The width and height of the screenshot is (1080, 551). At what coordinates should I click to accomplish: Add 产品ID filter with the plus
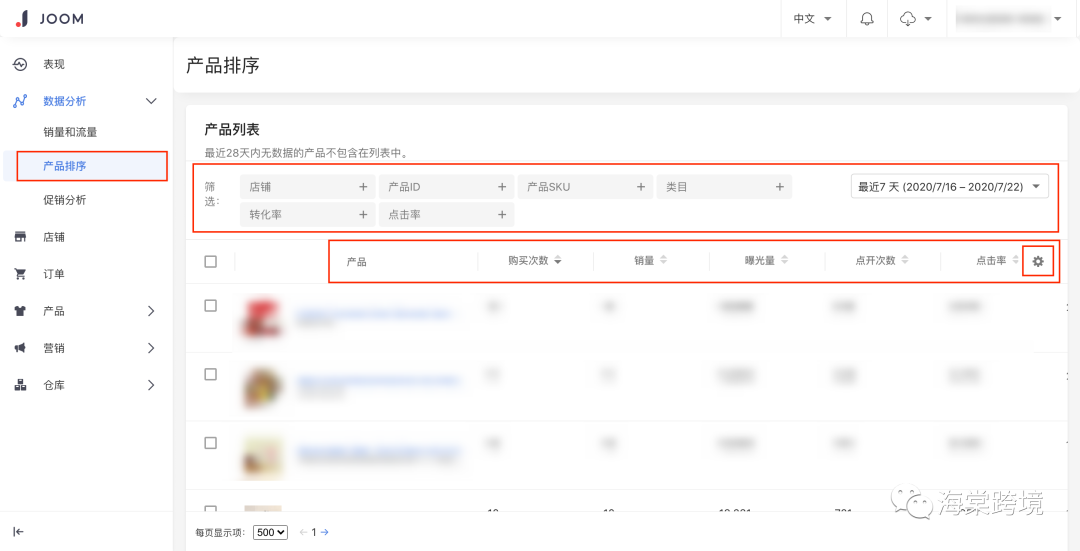click(502, 187)
